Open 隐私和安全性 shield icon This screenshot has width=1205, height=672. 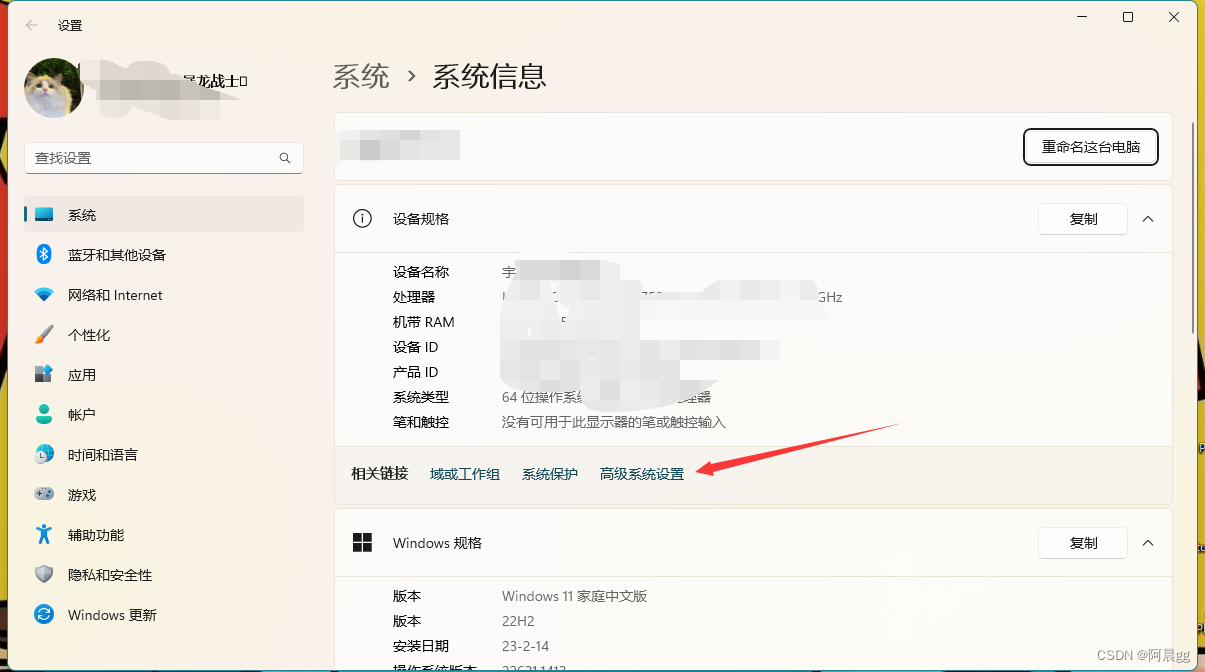(44, 575)
